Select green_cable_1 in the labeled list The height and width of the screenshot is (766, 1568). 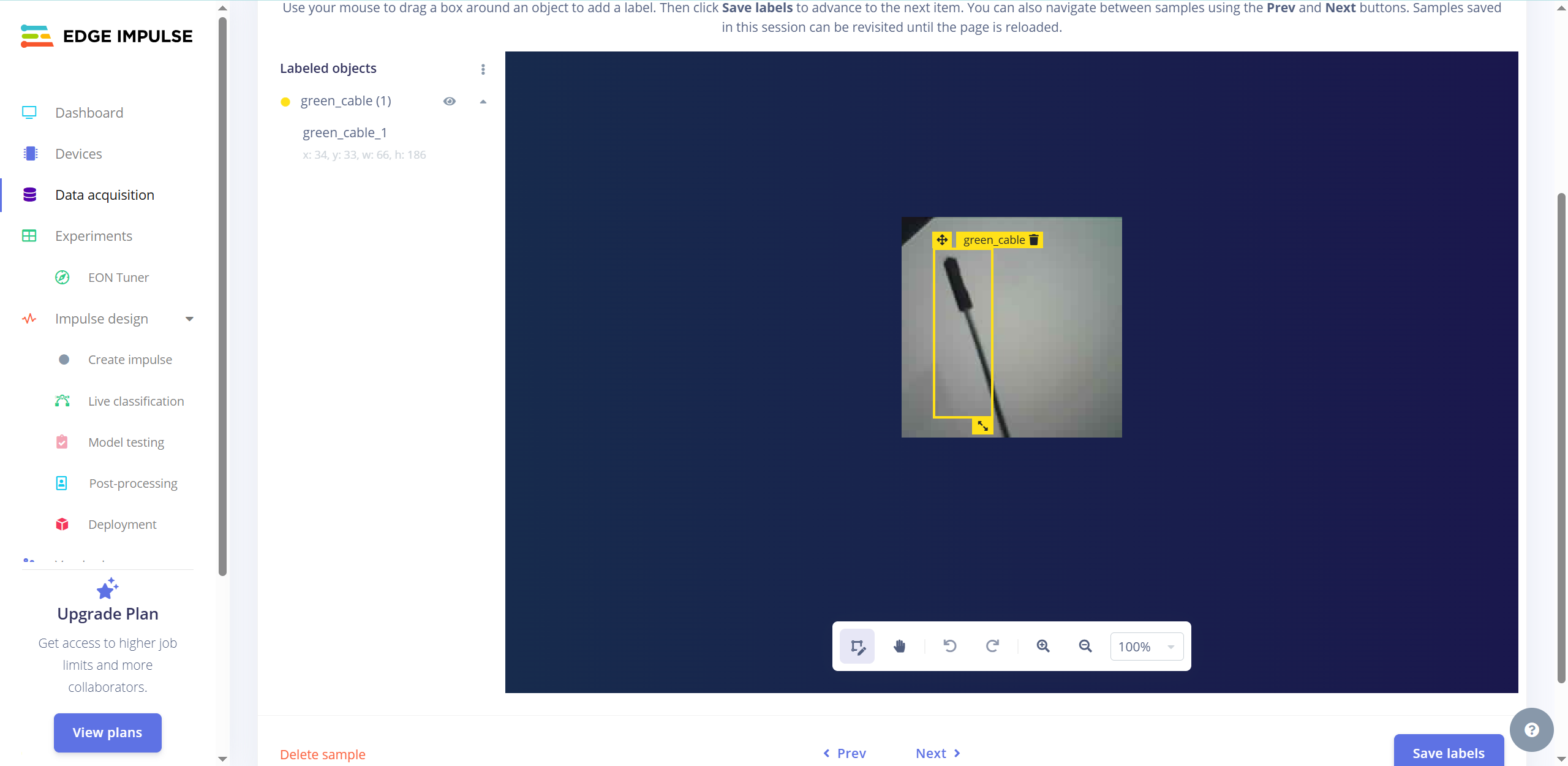(x=344, y=133)
